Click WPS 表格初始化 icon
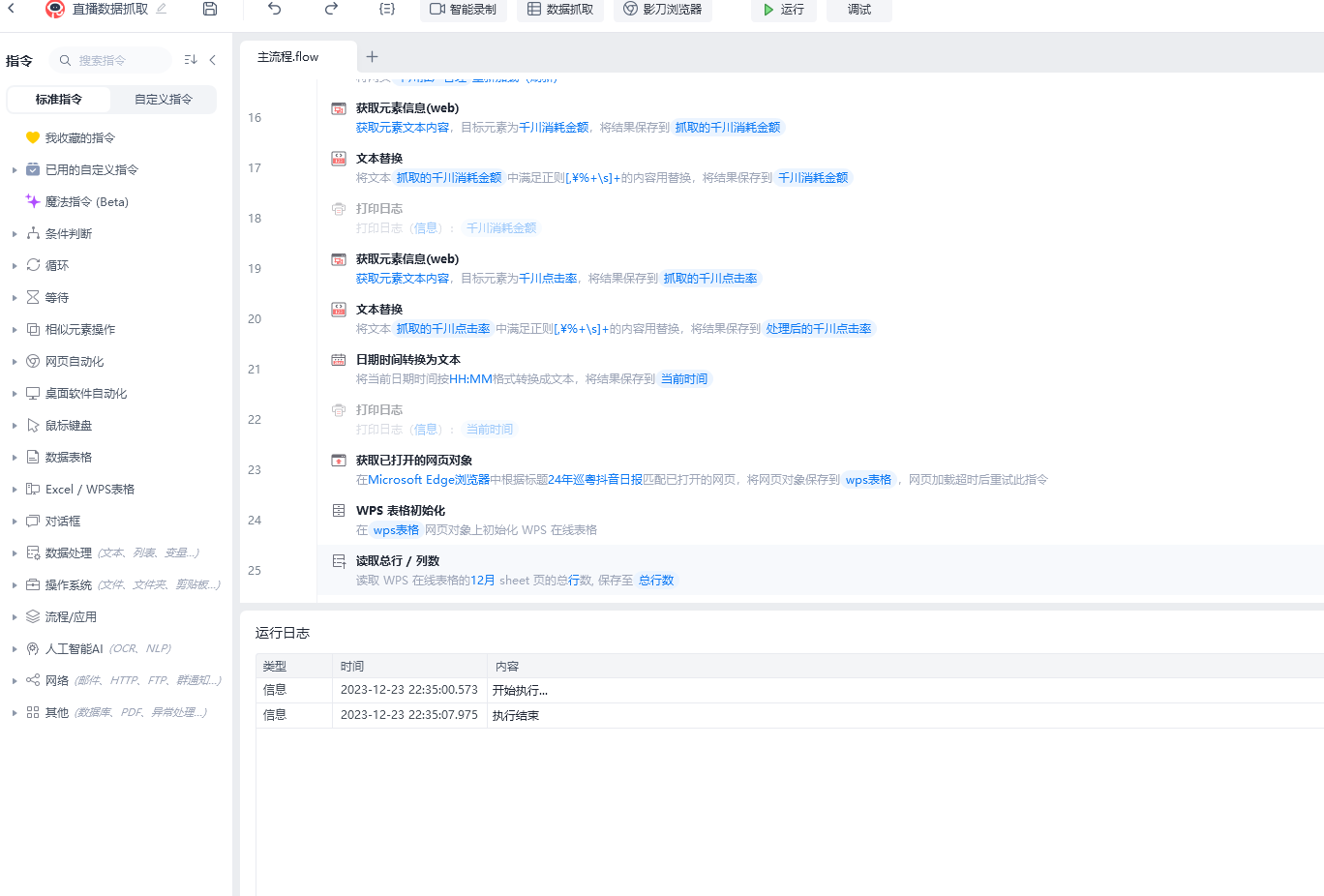The image size is (1324, 896). pyautogui.click(x=339, y=511)
